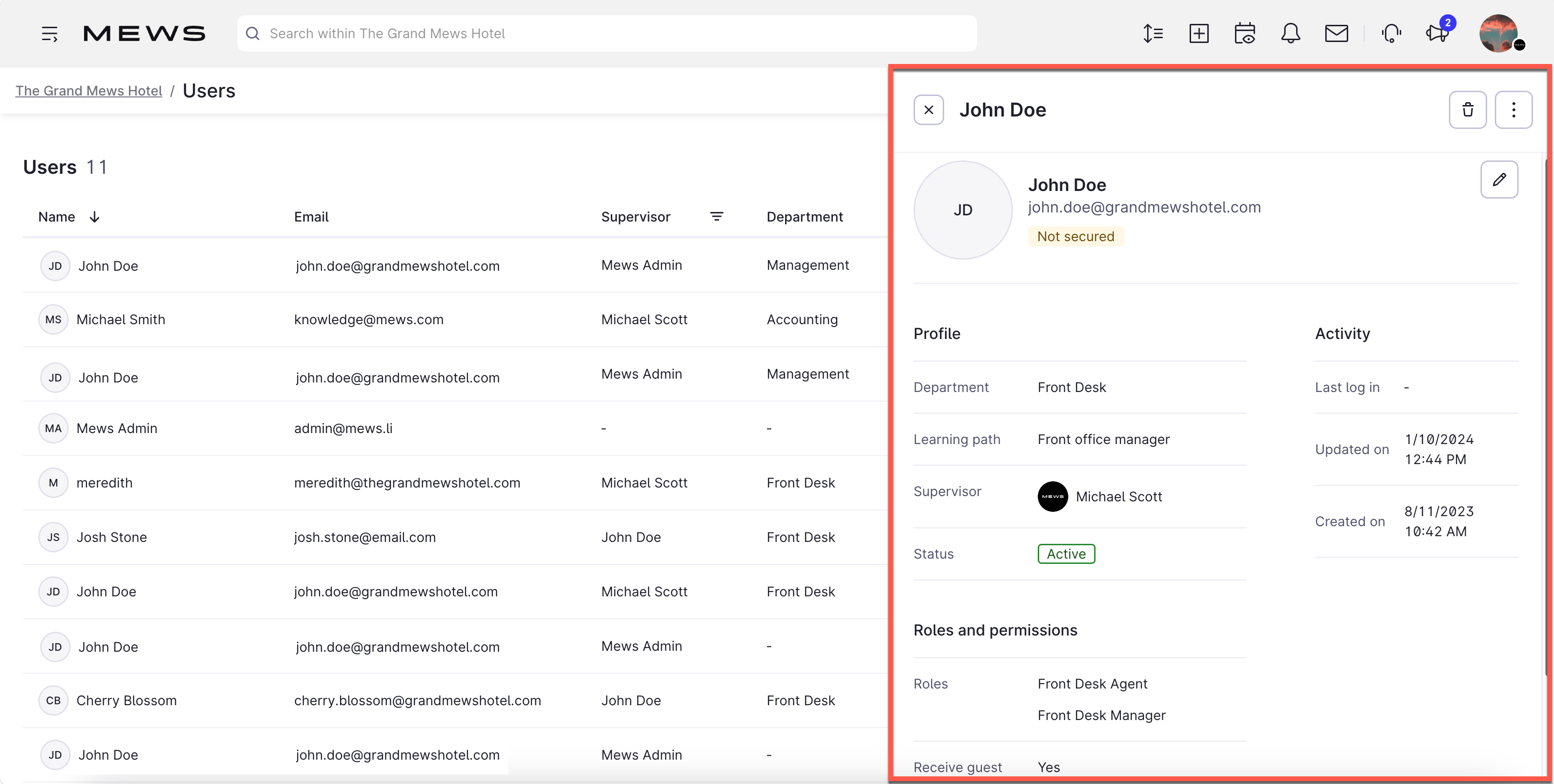Open the Supervisor column filter
The width and height of the screenshot is (1554, 784).
pos(717,216)
